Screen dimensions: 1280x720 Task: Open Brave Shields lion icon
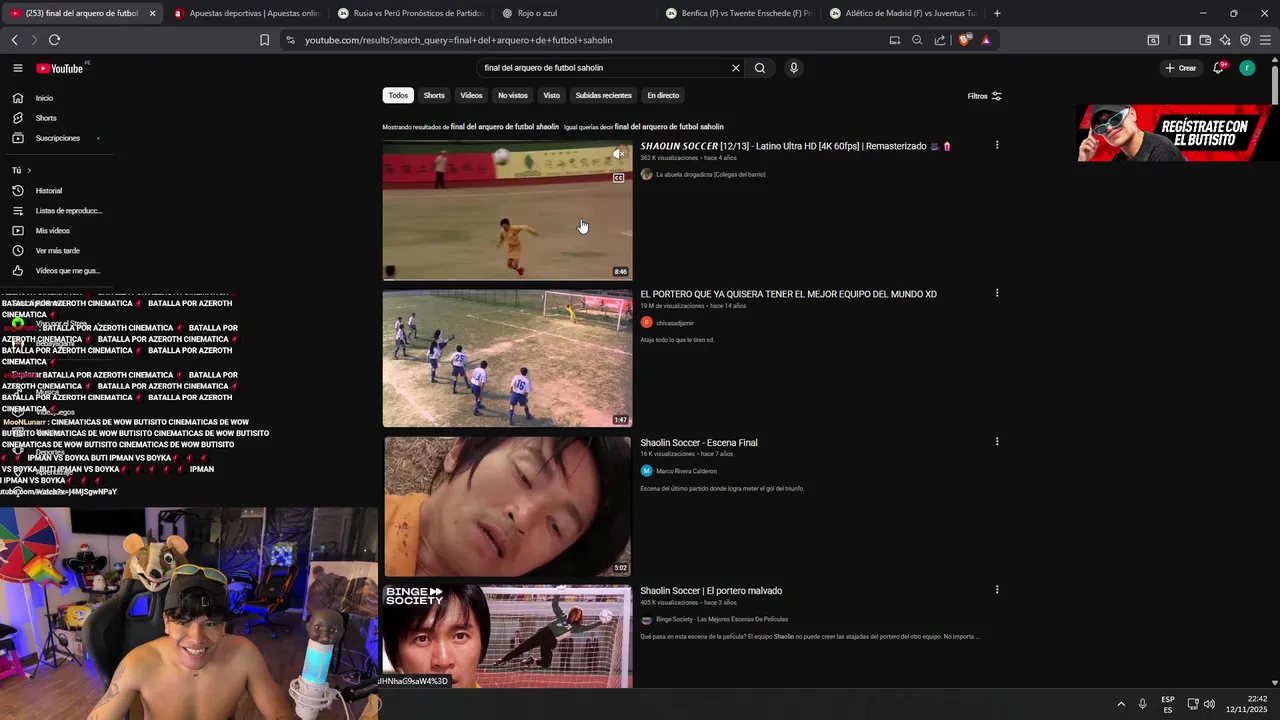tap(964, 40)
